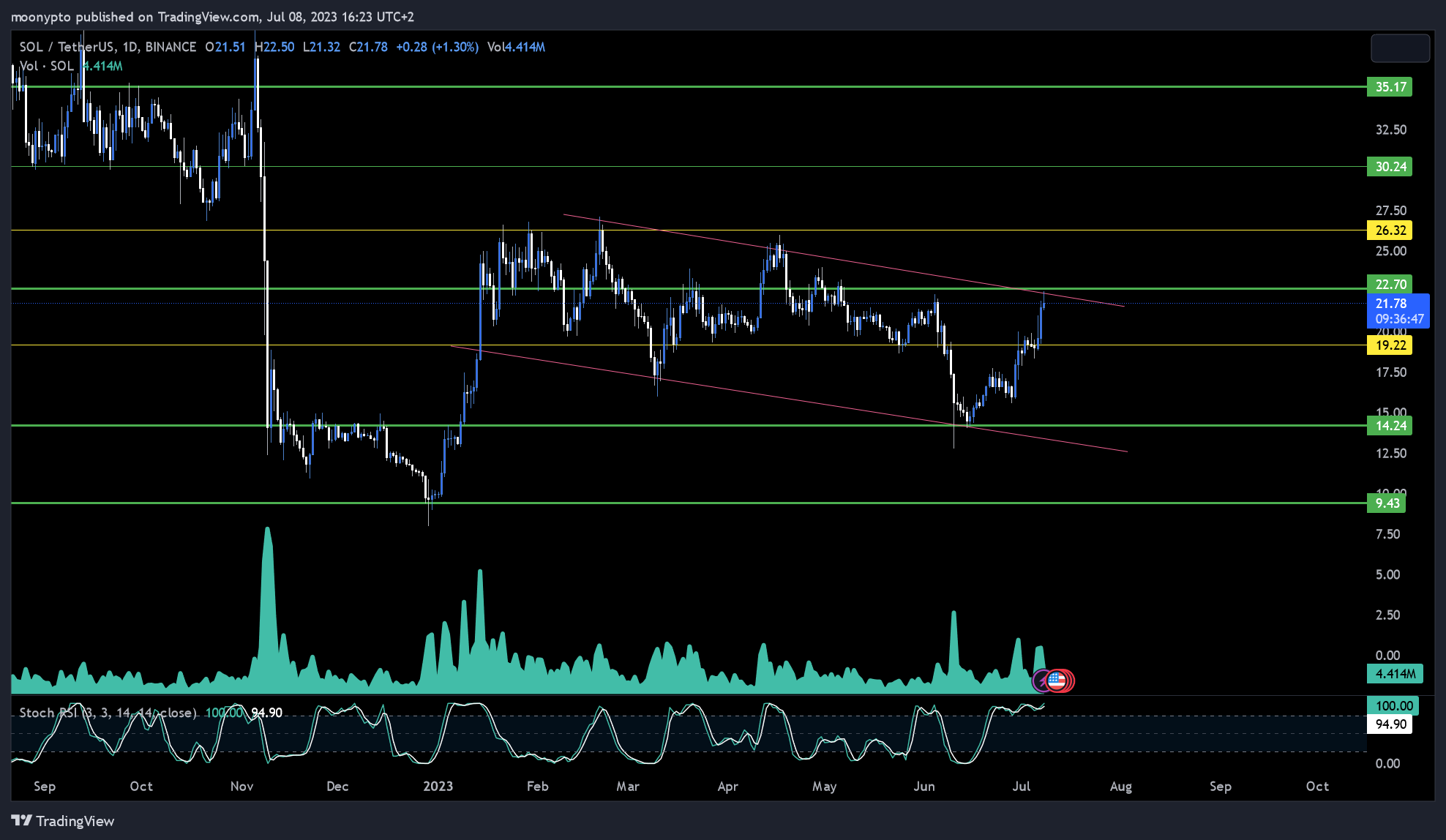Click the Jun label on time axis
Screen dimensions: 1446x840
pyautogui.click(x=924, y=787)
